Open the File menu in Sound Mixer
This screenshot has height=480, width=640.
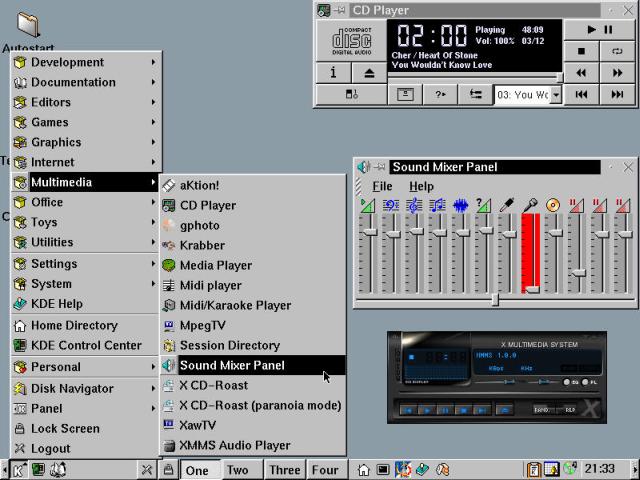point(382,186)
